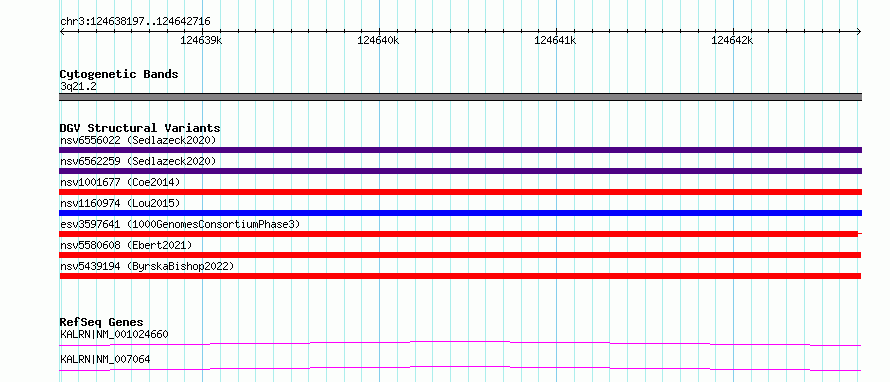Open the nsv1001677 (Coe2014) variant label
The height and width of the screenshot is (382, 890).
point(120,182)
